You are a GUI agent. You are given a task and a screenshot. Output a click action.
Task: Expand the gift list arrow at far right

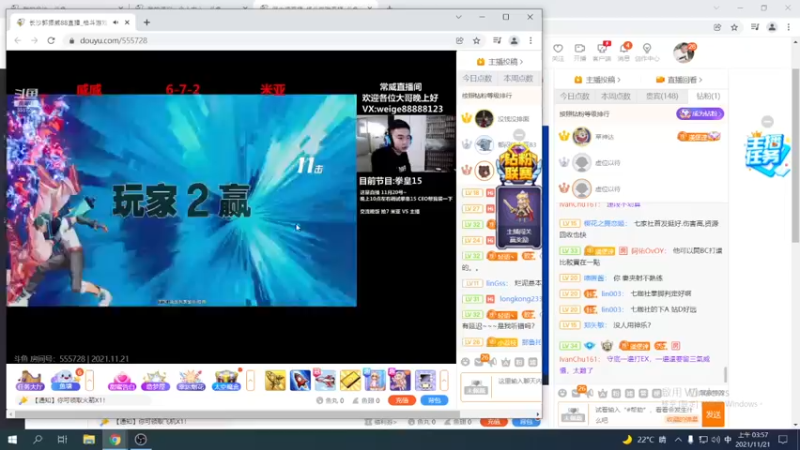[444, 381]
